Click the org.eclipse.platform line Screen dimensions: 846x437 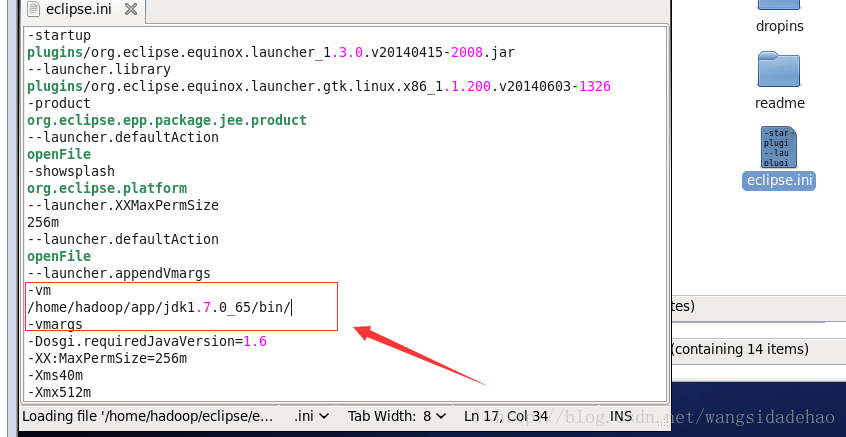point(107,188)
